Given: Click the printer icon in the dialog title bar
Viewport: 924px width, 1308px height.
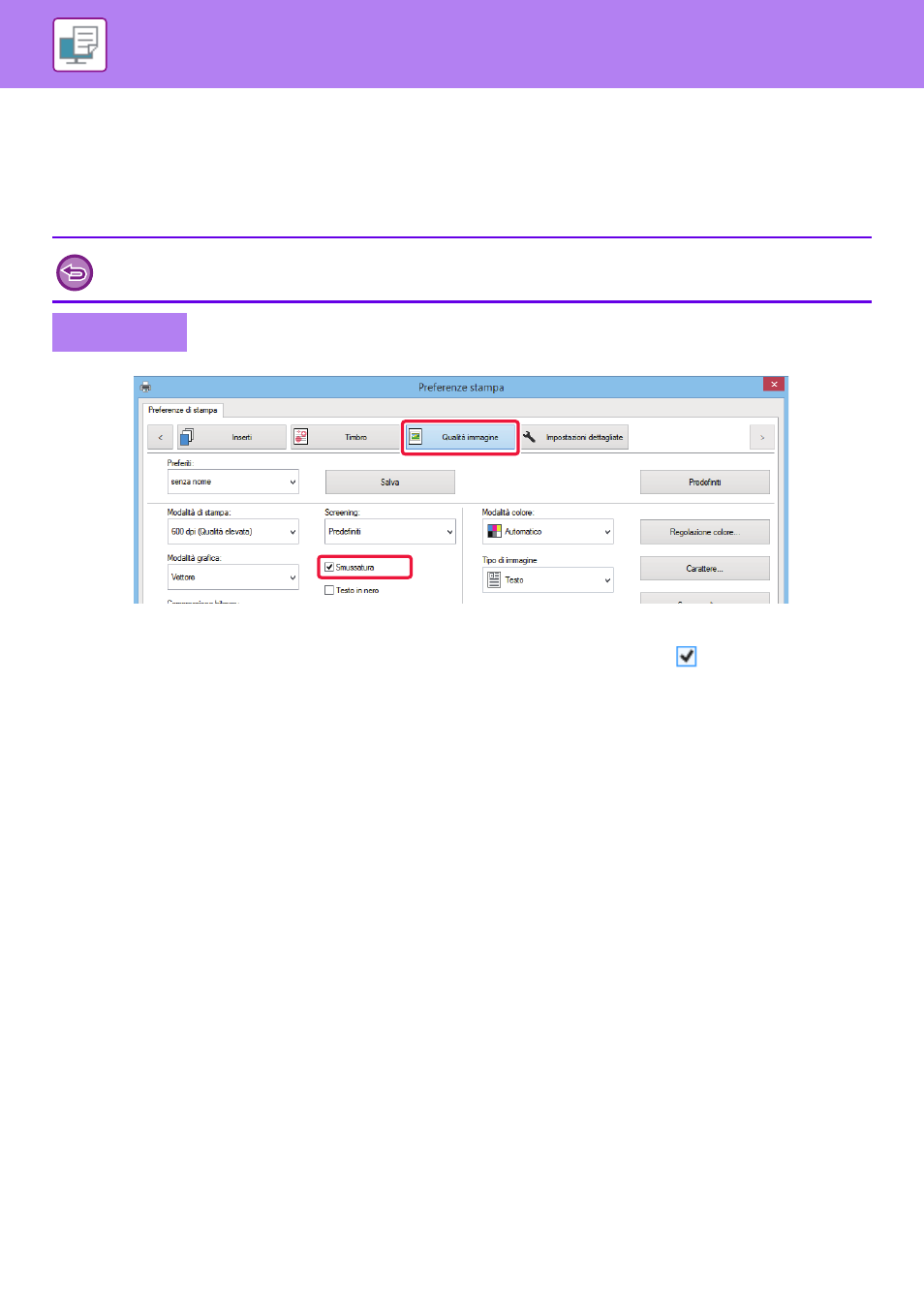Looking at the screenshot, I should coord(145,386).
